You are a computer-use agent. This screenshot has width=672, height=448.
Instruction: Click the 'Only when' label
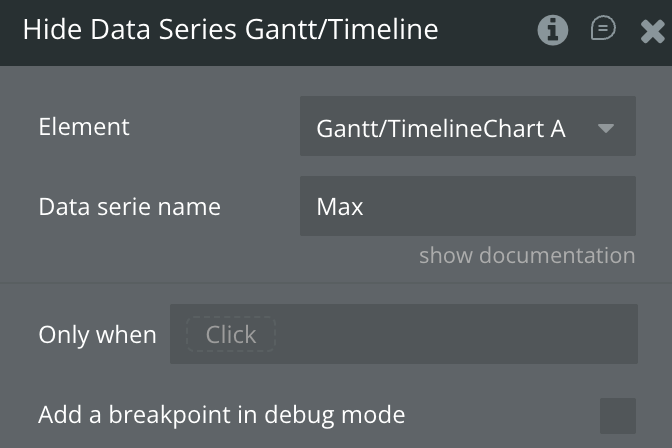[97, 334]
